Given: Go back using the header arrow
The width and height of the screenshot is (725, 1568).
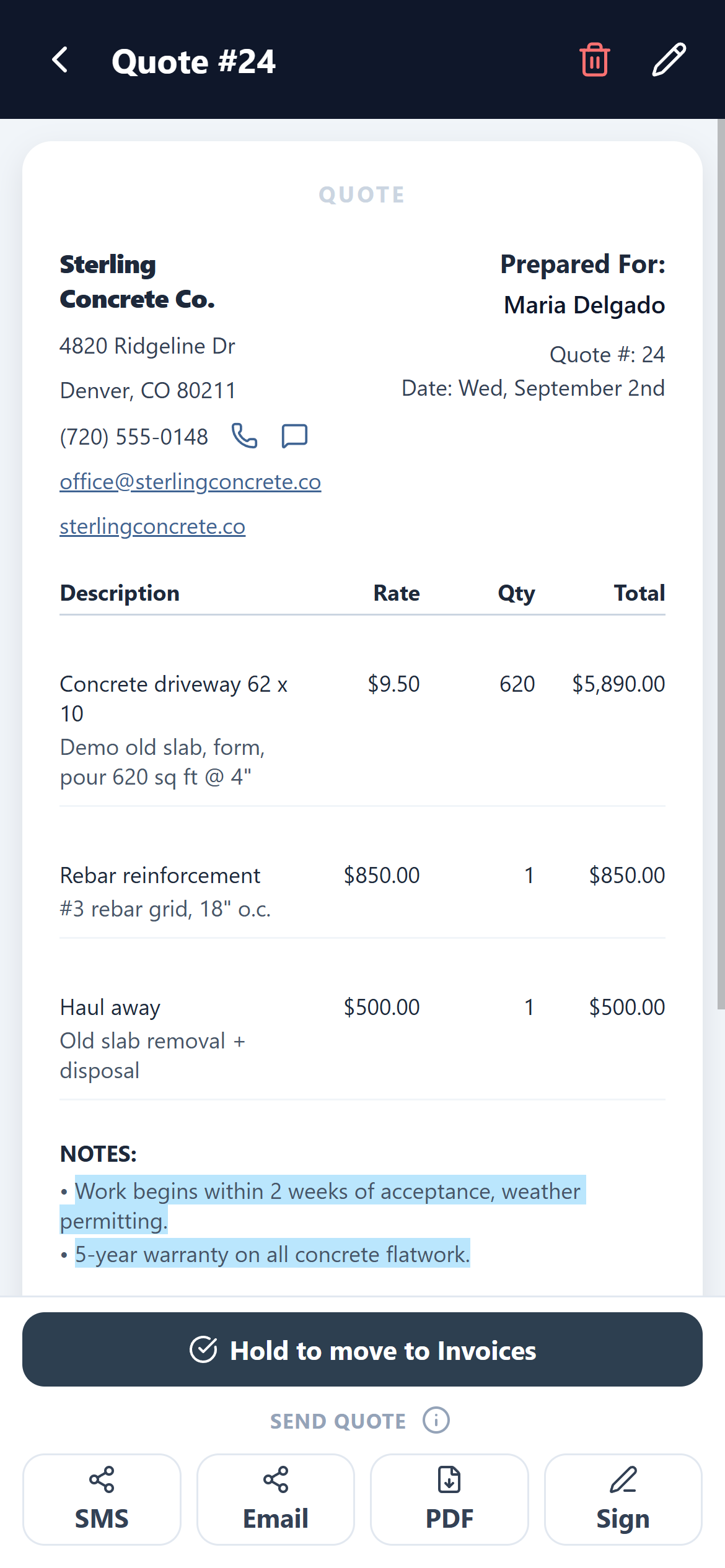Looking at the screenshot, I should 60,60.
